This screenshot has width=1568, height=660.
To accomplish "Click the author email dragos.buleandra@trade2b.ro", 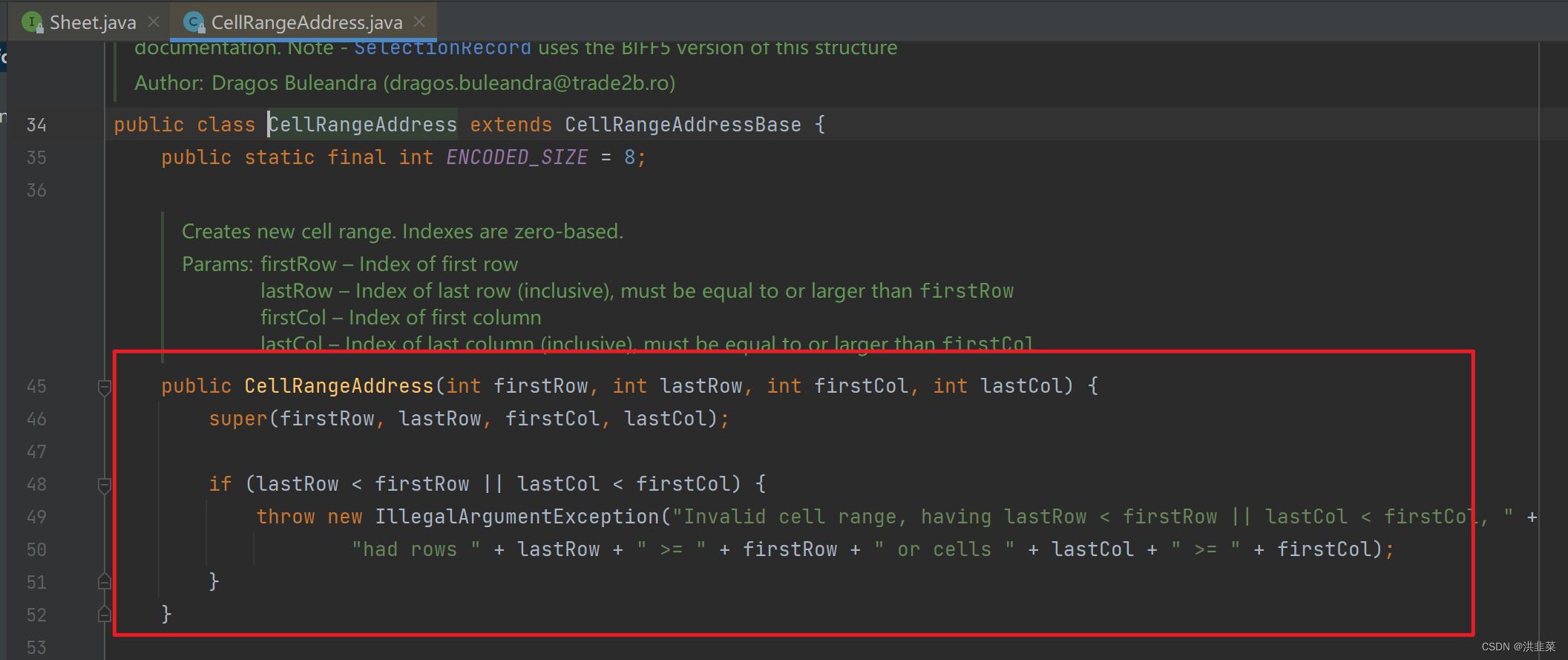I will pos(529,83).
